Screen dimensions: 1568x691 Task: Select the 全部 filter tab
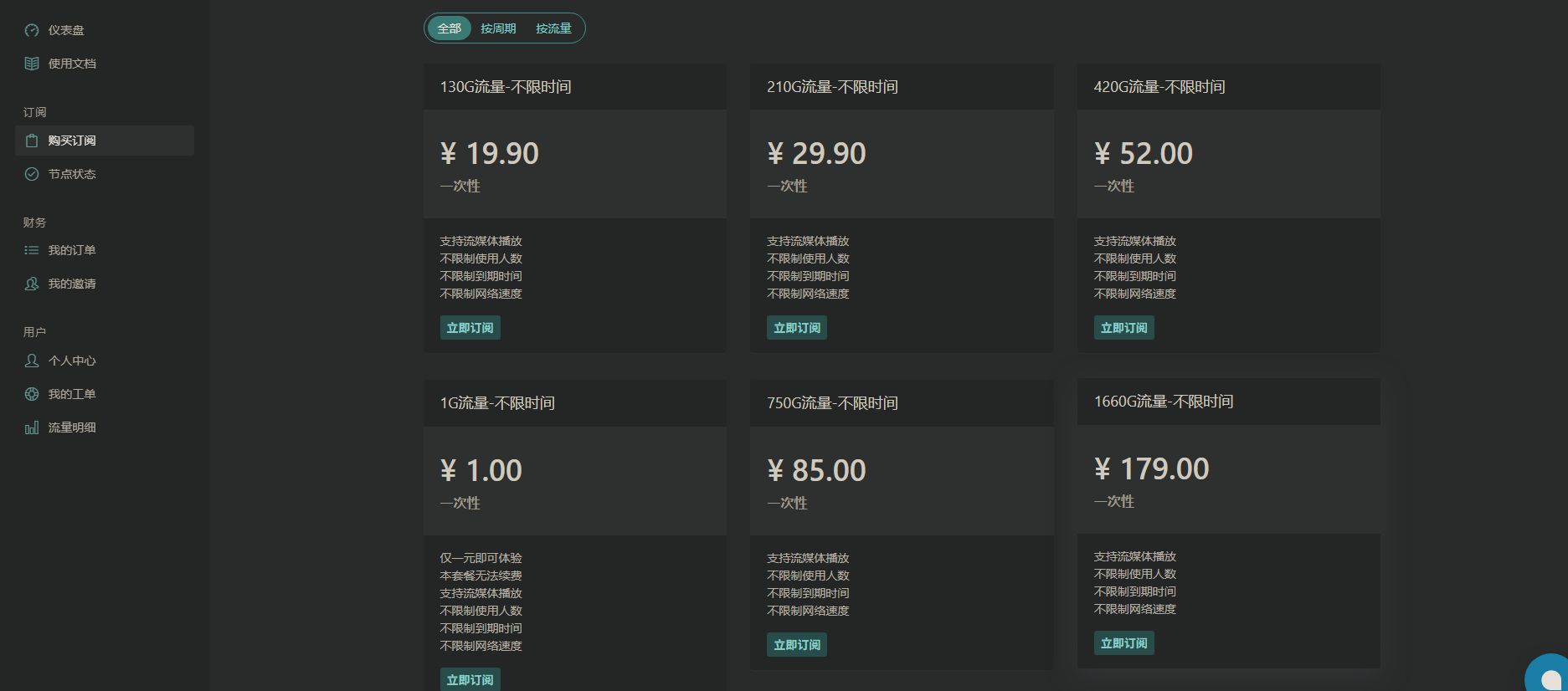coord(450,28)
